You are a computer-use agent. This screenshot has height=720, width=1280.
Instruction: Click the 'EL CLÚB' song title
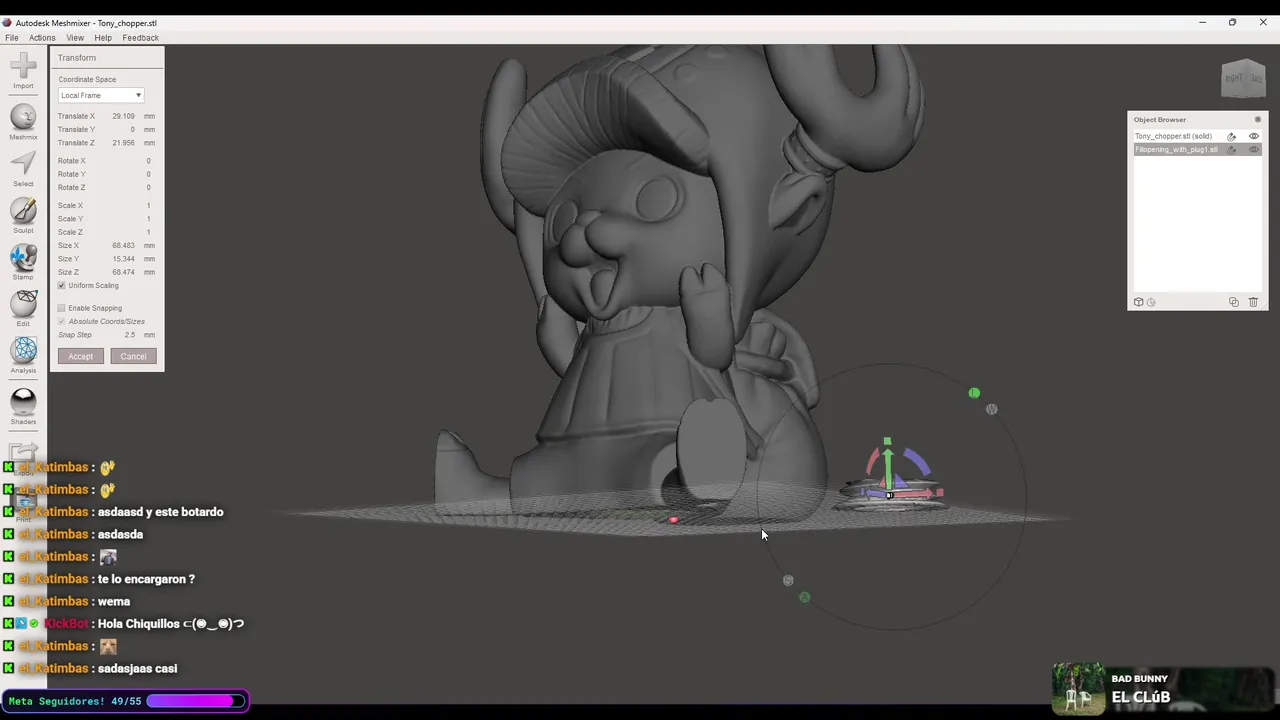pyautogui.click(x=1141, y=698)
